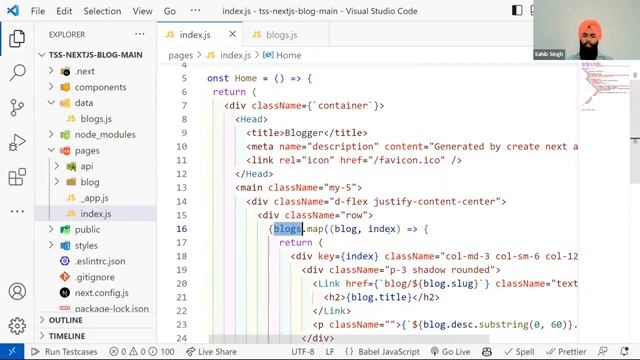Open notifications bell icon

pos(624,351)
